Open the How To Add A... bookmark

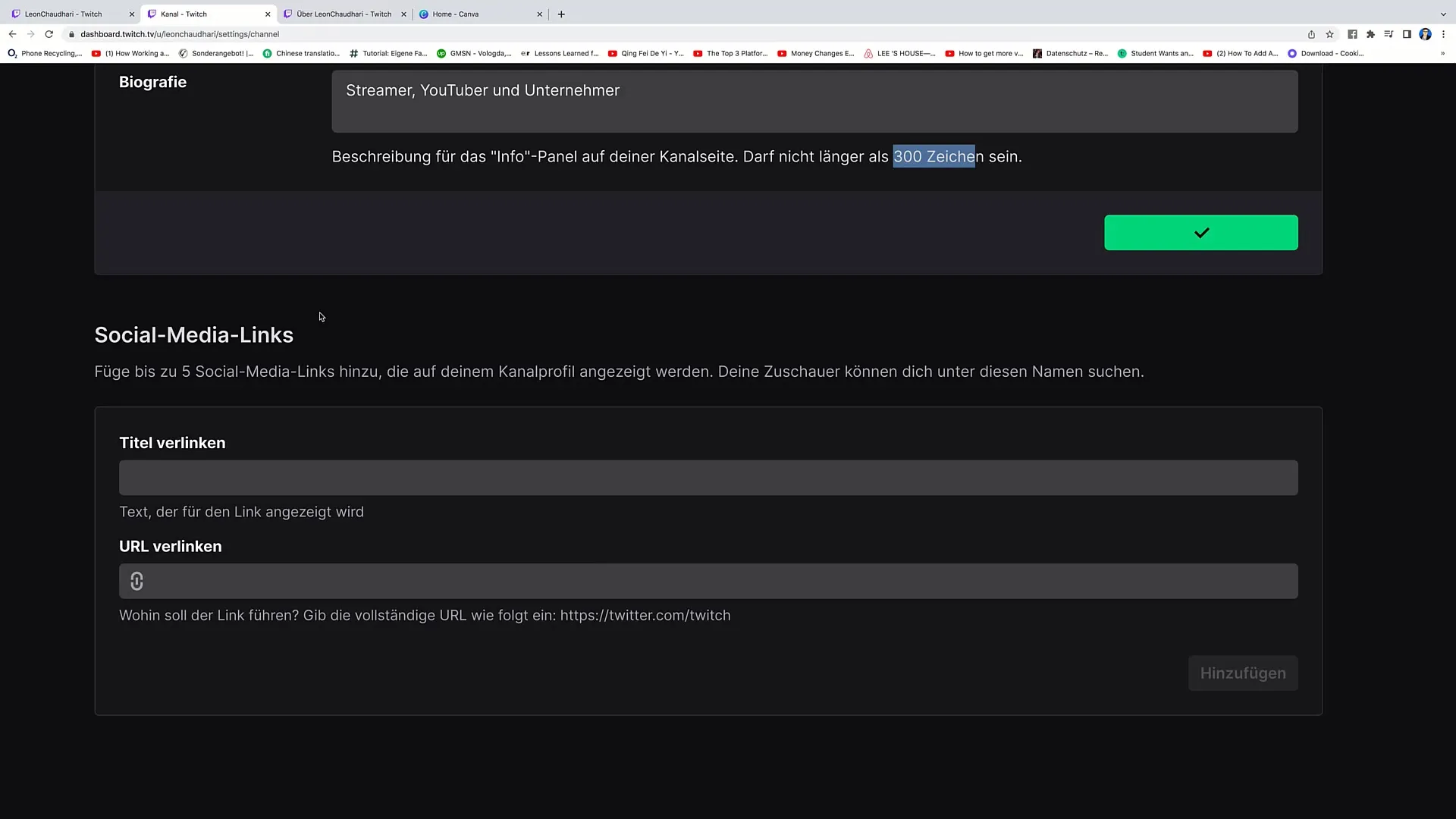tap(1241, 53)
